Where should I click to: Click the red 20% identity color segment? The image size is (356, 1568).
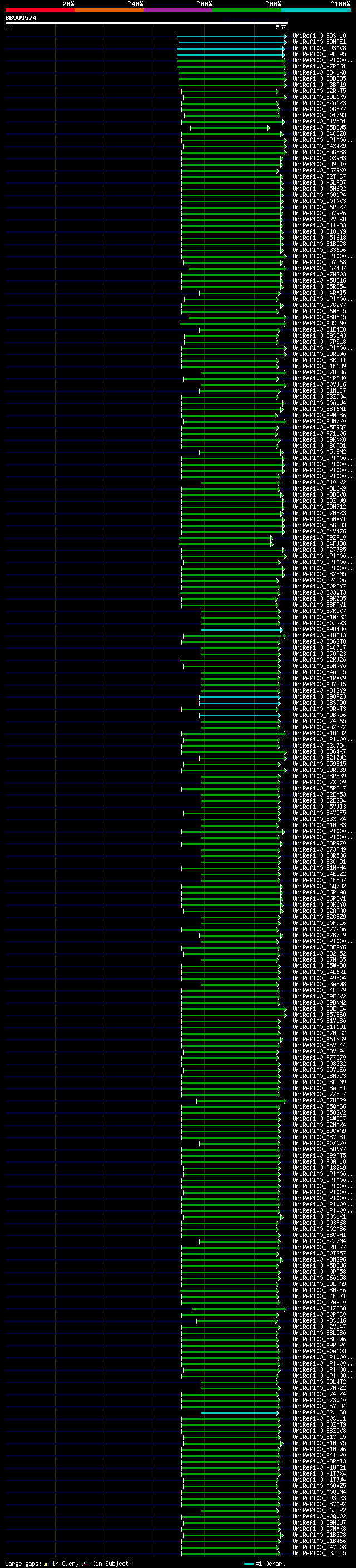coord(39,10)
